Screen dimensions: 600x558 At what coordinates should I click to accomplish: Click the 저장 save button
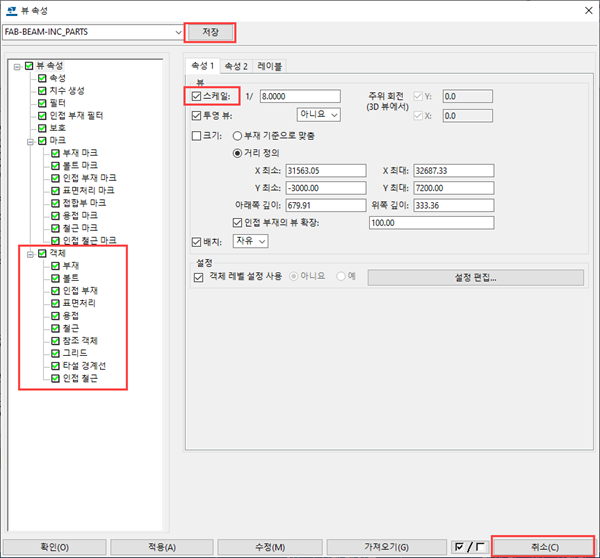(x=210, y=32)
